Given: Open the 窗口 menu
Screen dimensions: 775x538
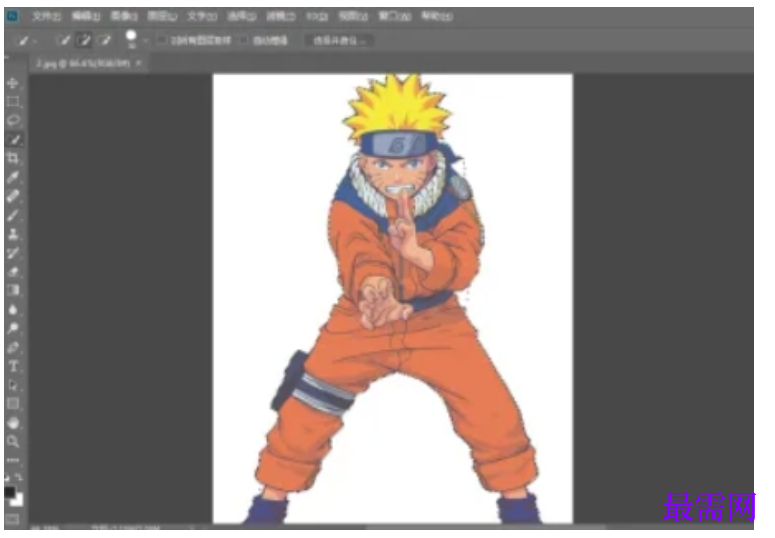Looking at the screenshot, I should point(394,16).
